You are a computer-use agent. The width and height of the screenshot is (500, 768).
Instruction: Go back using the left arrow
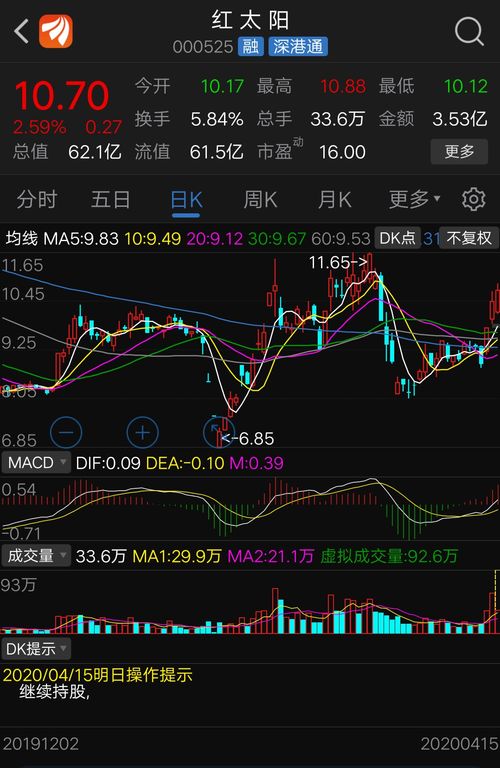pos(22,32)
